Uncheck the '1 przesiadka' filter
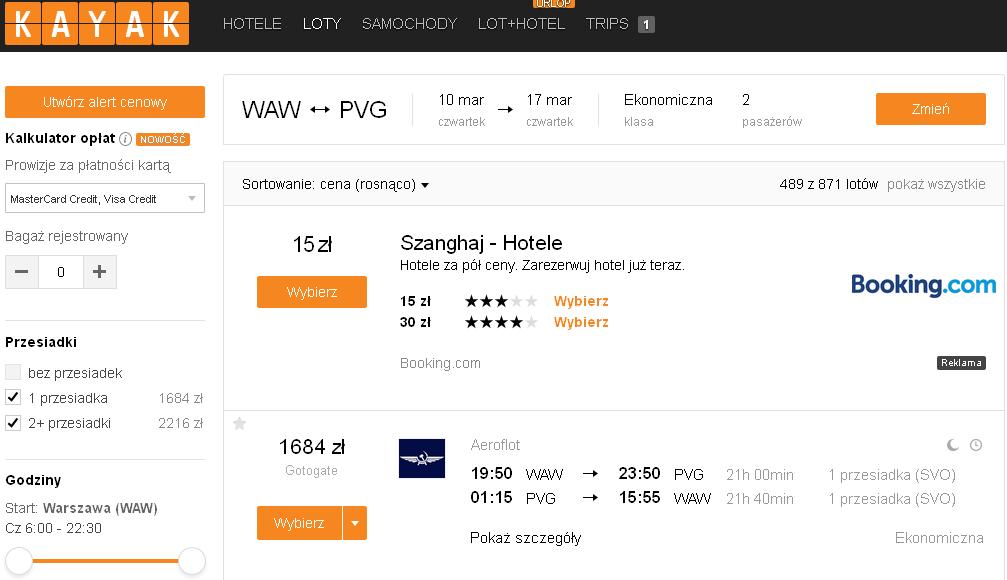The height and width of the screenshot is (580, 1007). (13, 397)
